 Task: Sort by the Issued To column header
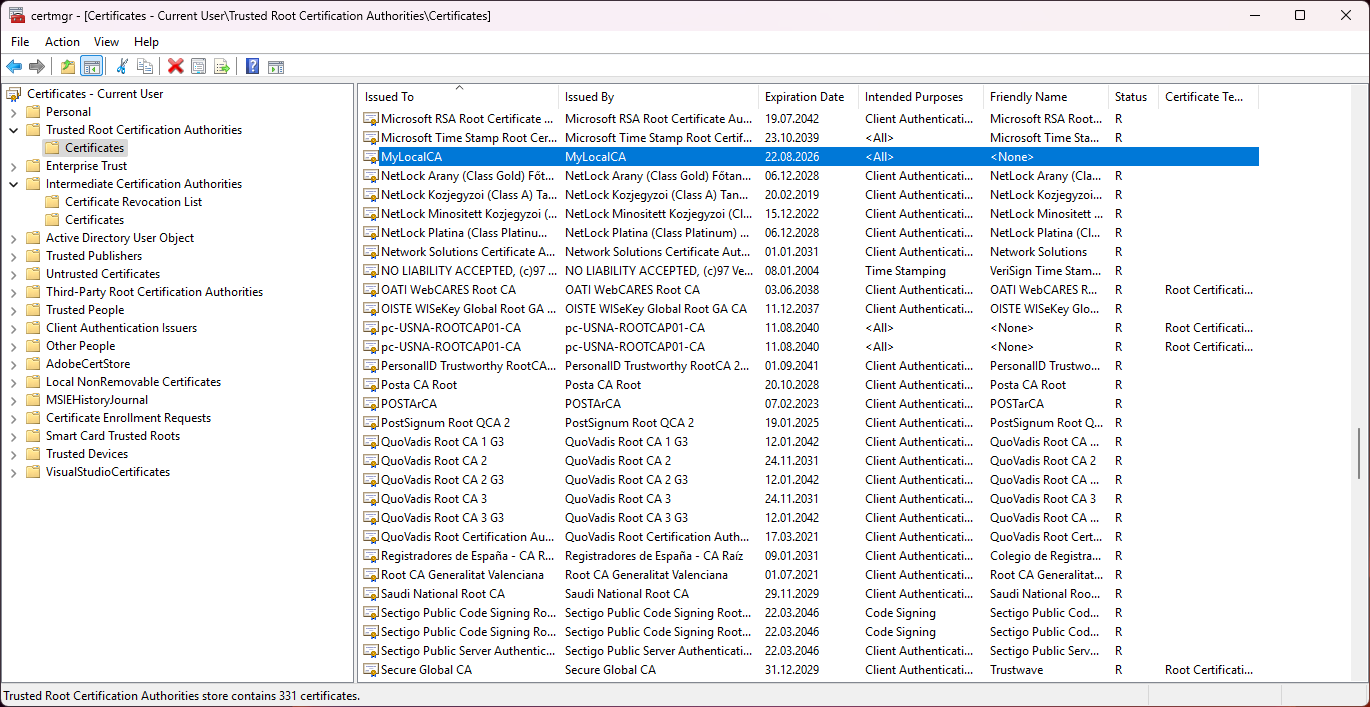459,97
